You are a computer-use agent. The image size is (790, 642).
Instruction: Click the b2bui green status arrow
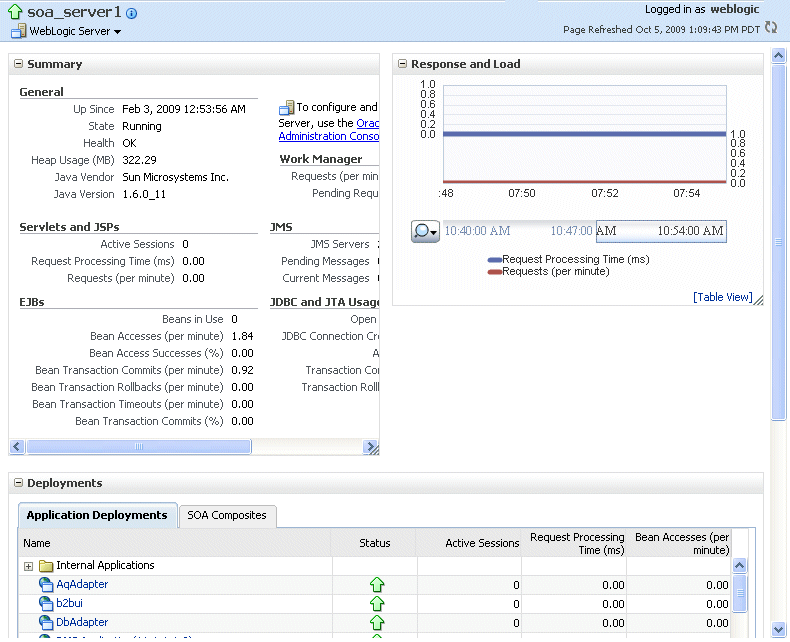coord(377,604)
